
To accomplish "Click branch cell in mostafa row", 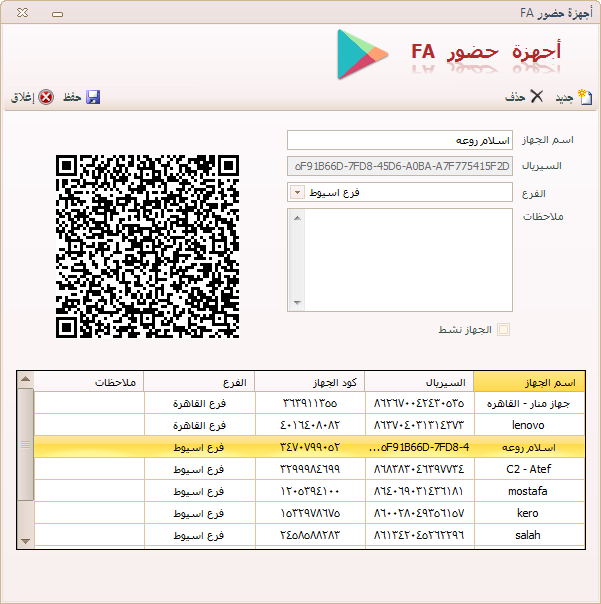I will coord(199,491).
